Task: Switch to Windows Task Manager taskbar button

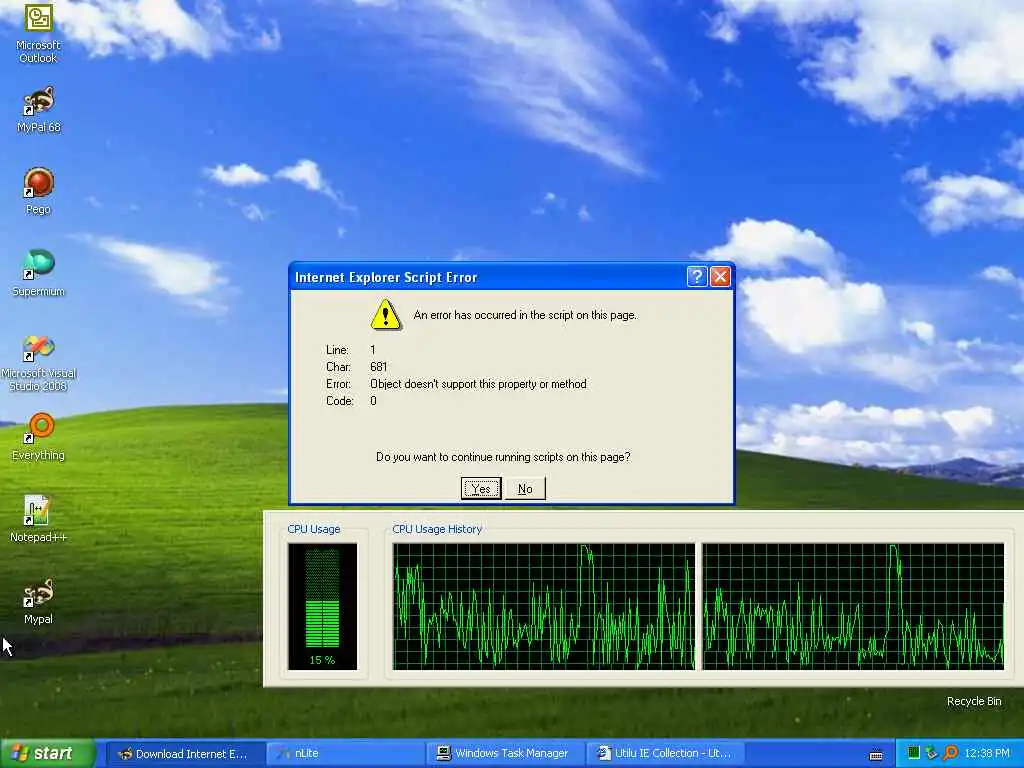Action: pos(505,754)
